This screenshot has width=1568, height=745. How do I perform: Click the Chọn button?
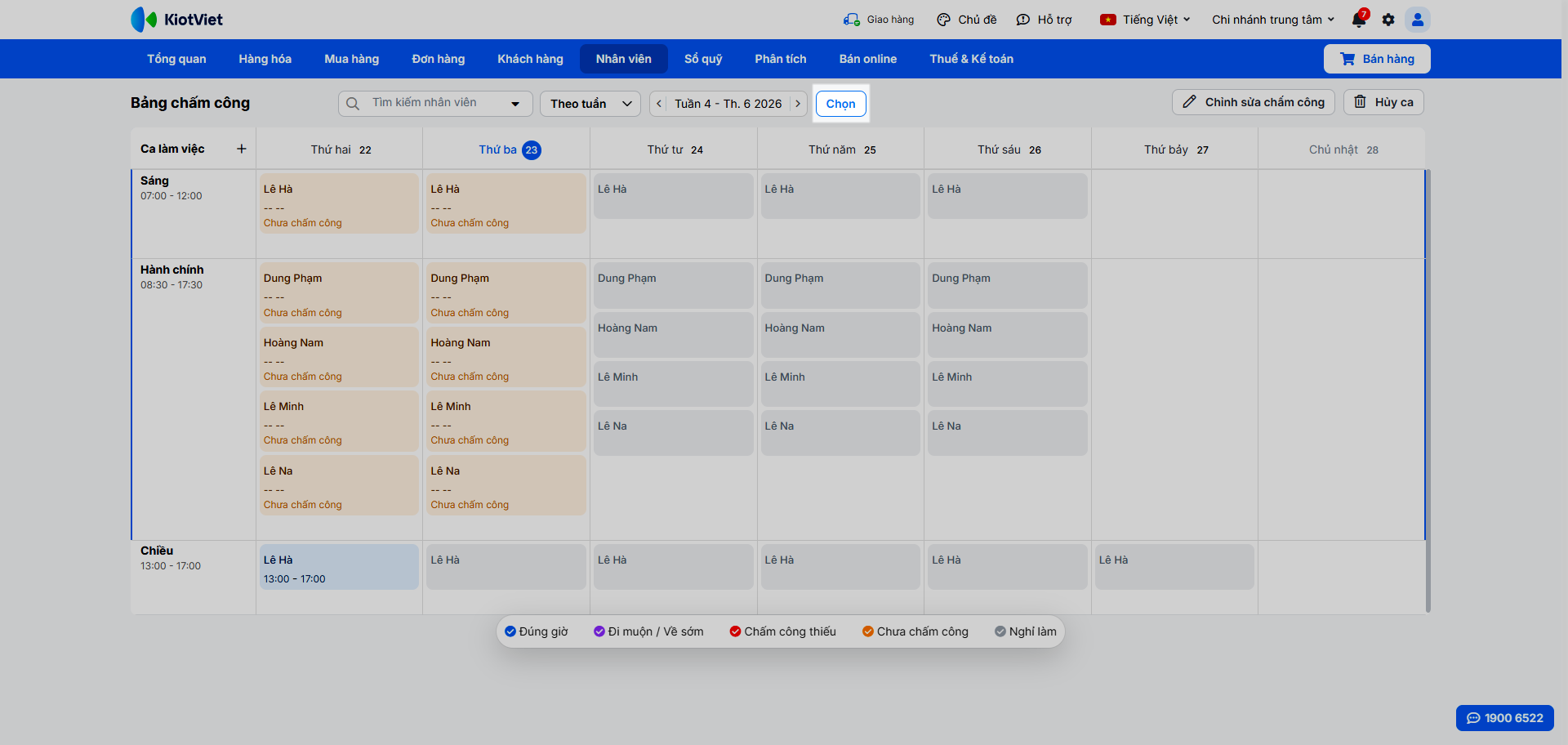(841, 104)
